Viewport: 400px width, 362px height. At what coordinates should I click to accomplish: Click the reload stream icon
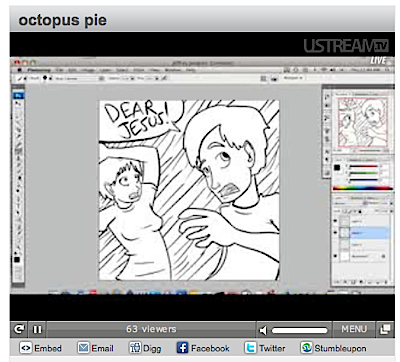[x=19, y=330]
